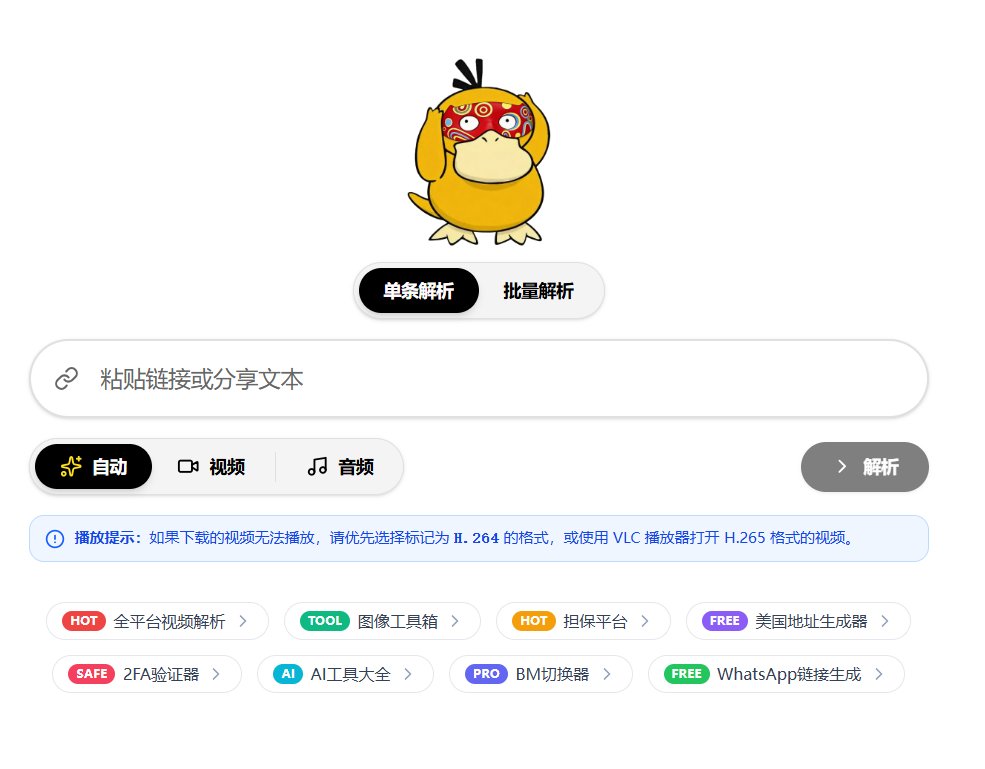
Task: Click the Psyduck mascot logo image
Action: (479, 151)
